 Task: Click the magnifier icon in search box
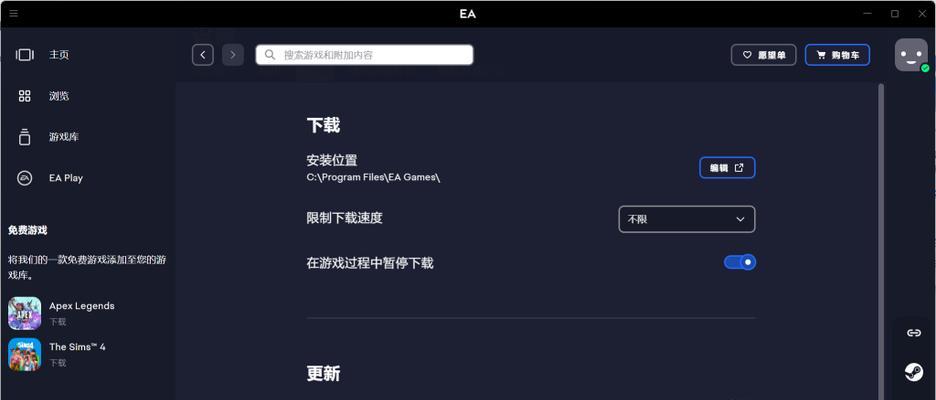point(270,55)
